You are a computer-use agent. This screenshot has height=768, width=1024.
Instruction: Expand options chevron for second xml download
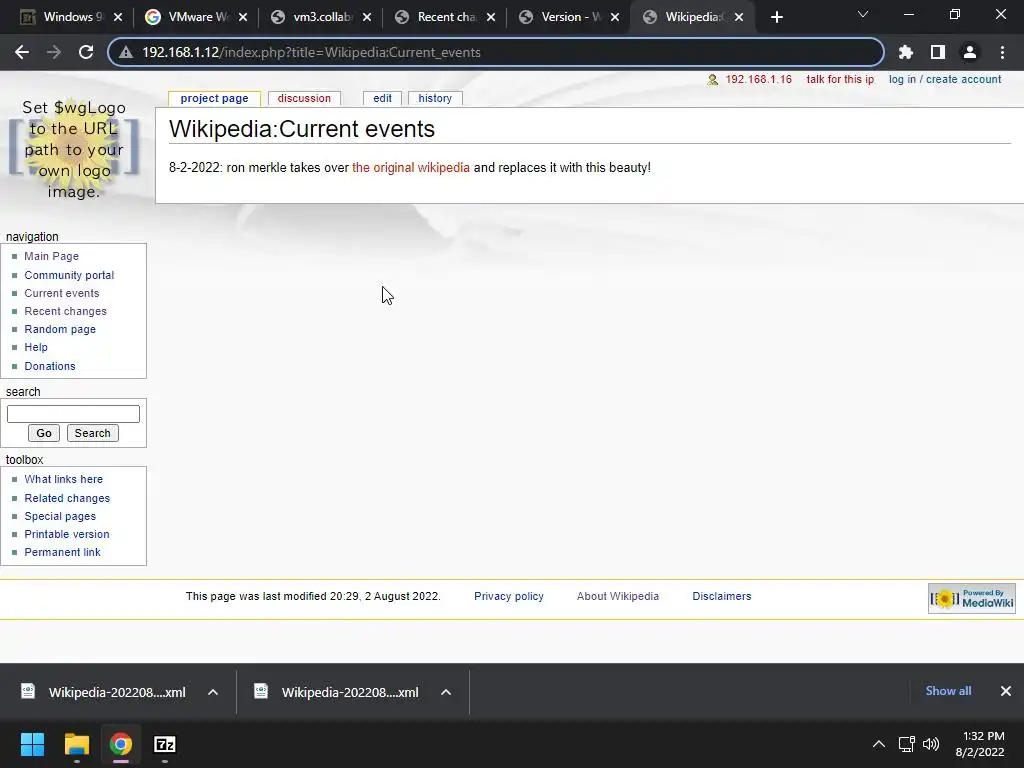[x=446, y=692]
